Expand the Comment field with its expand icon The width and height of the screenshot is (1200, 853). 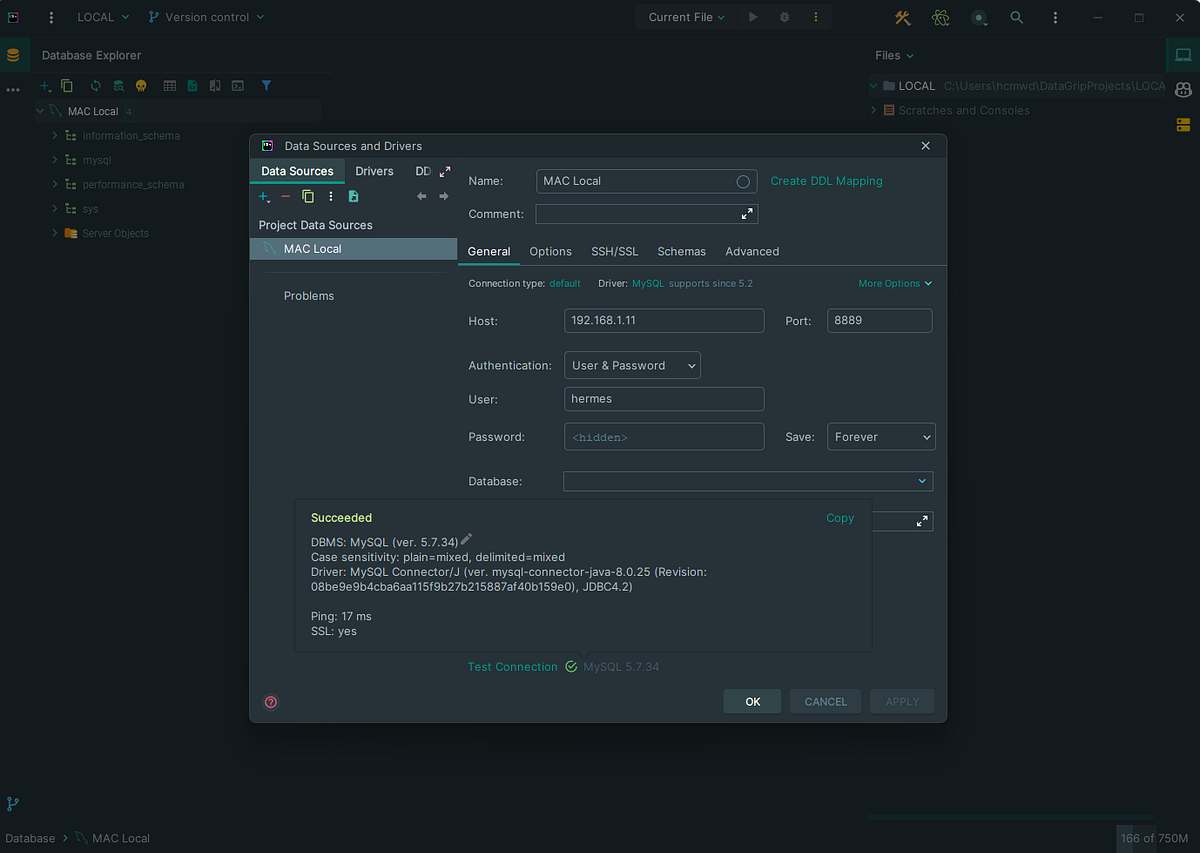pos(747,214)
